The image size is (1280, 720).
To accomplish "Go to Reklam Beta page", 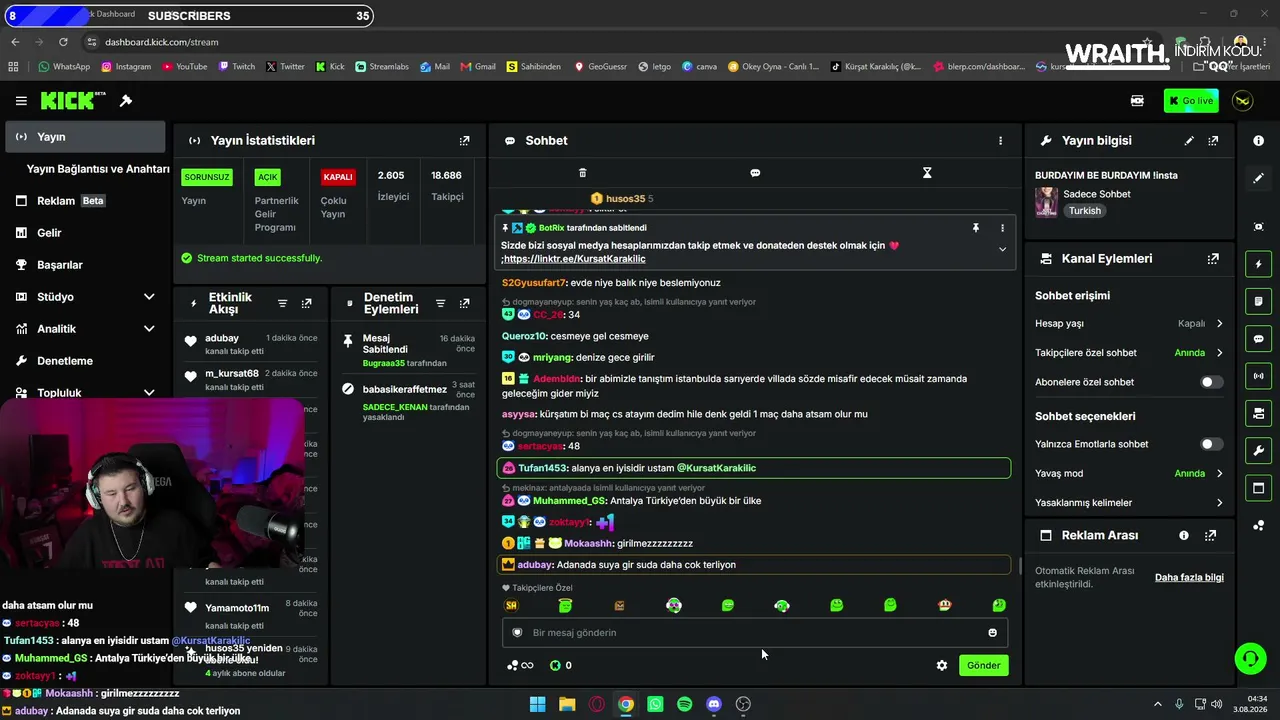I will (x=86, y=201).
